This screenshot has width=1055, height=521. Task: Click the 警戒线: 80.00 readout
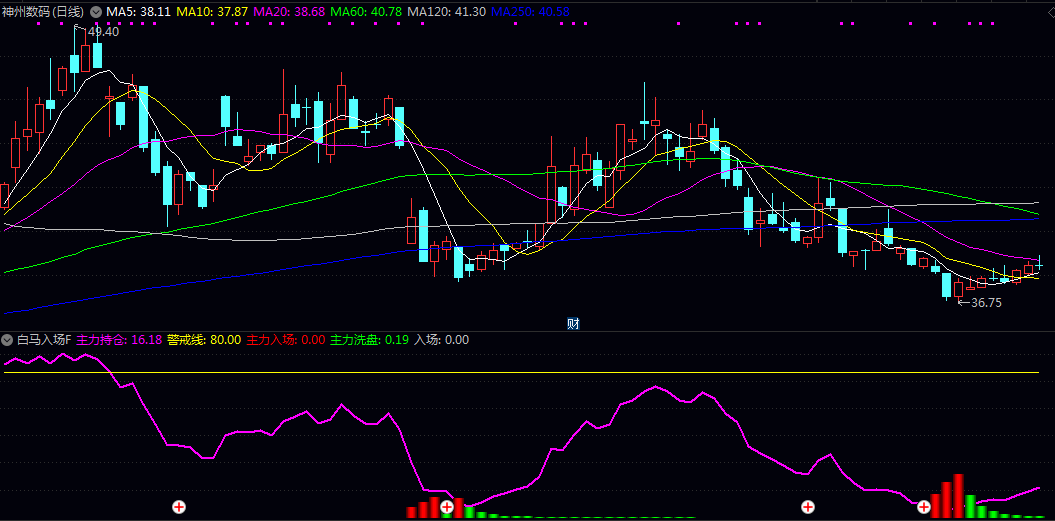point(204,340)
